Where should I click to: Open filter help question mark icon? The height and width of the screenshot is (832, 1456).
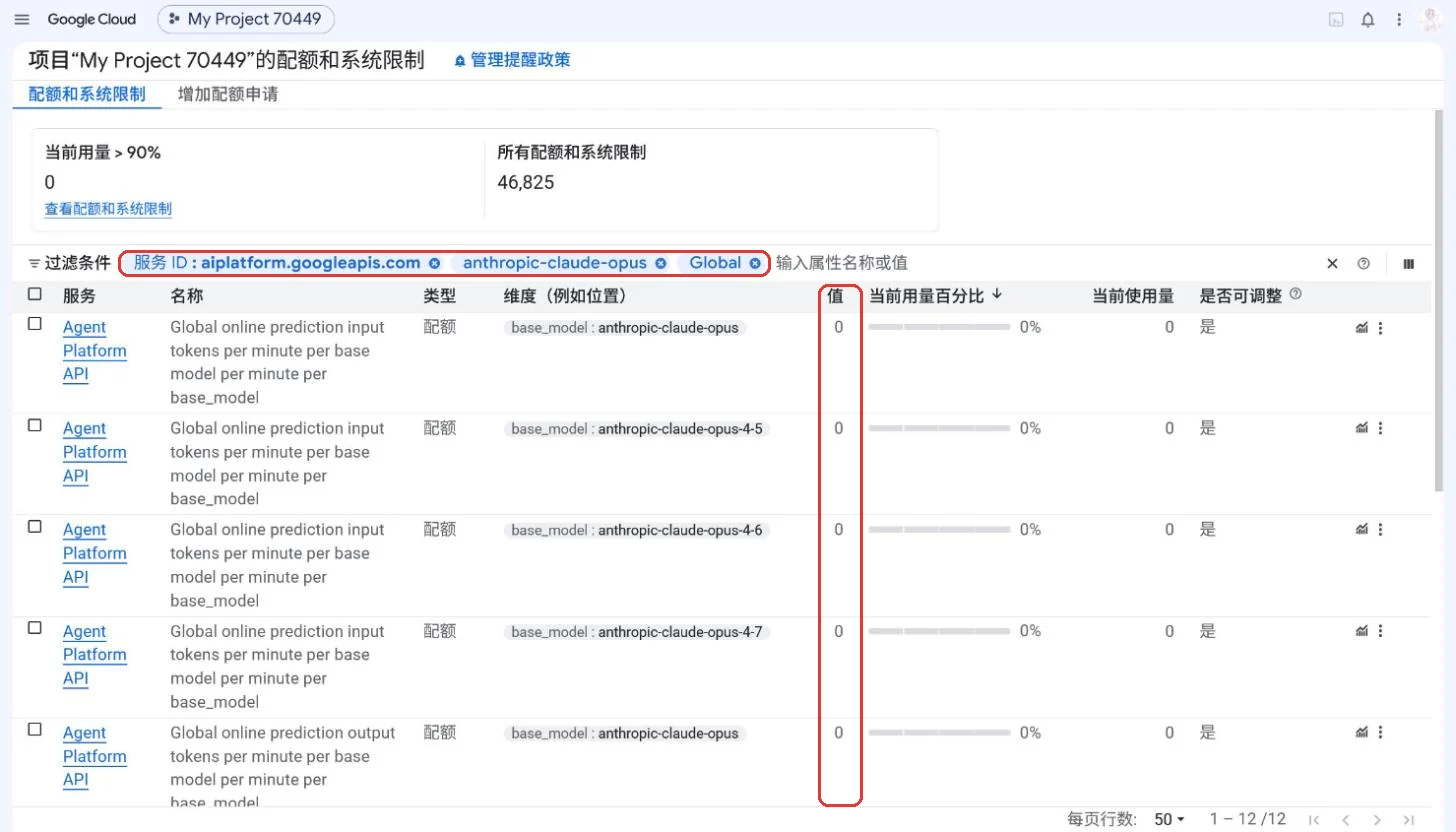tap(1363, 264)
